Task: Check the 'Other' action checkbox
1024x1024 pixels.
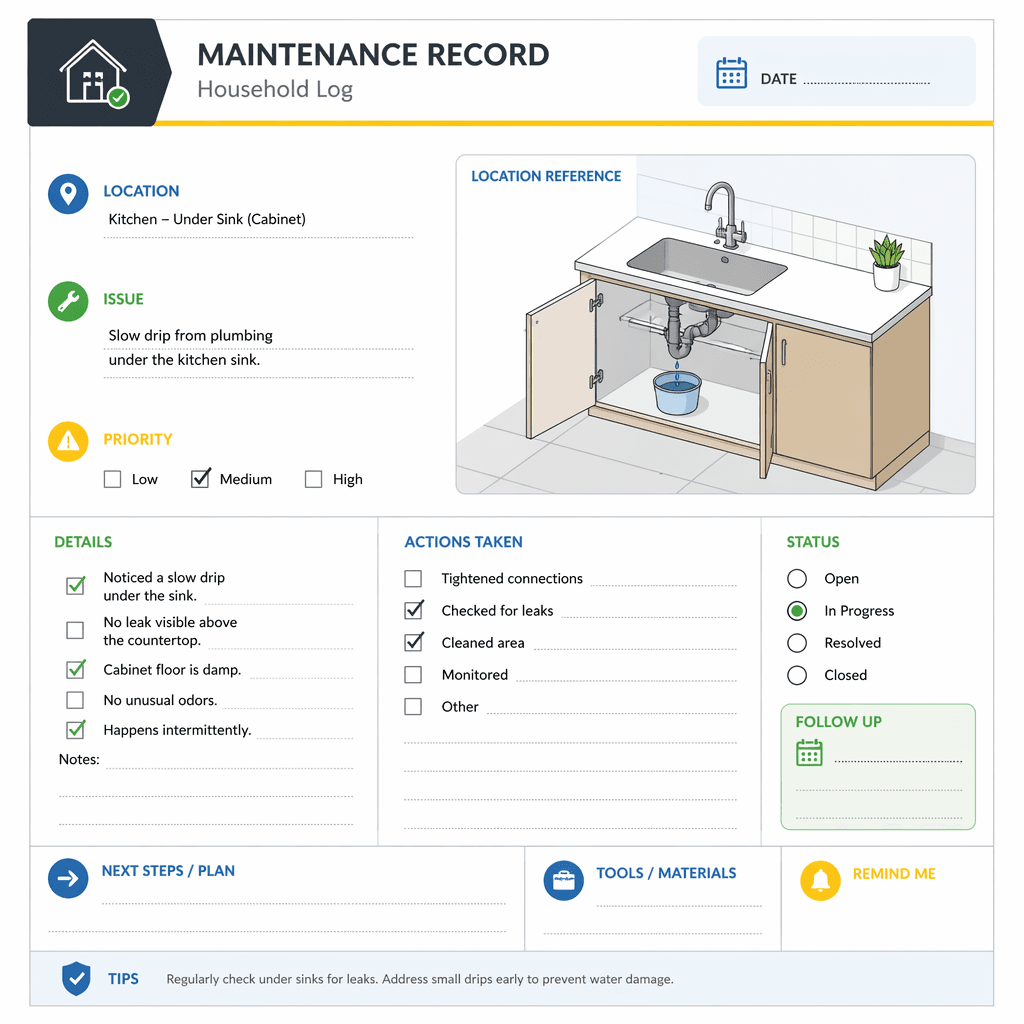Action: point(413,707)
